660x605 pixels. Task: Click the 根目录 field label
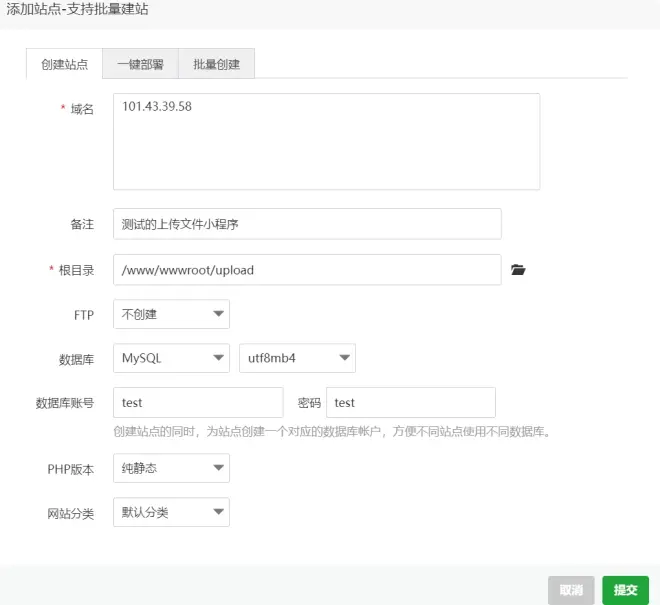(76, 270)
